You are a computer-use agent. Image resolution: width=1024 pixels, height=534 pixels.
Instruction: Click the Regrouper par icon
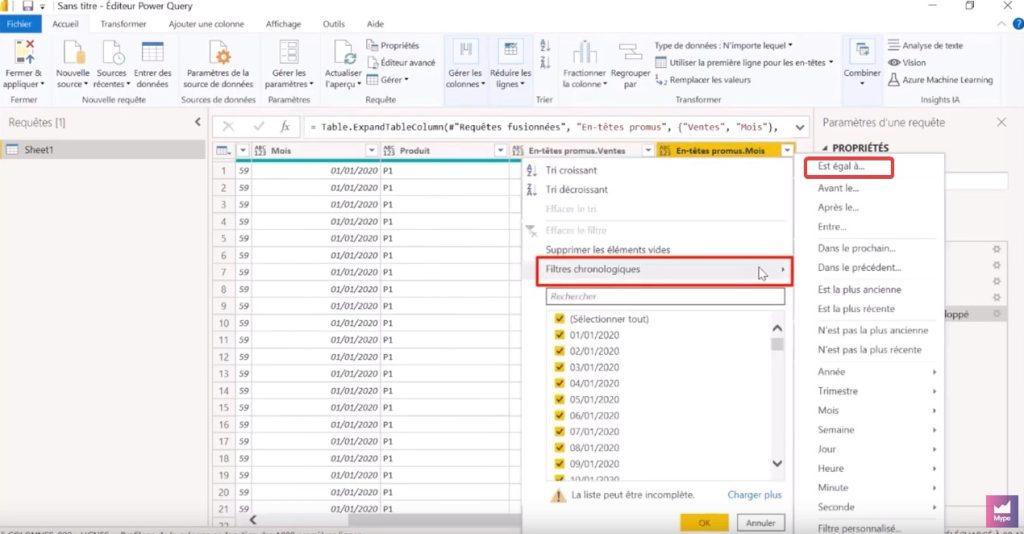pos(630,52)
